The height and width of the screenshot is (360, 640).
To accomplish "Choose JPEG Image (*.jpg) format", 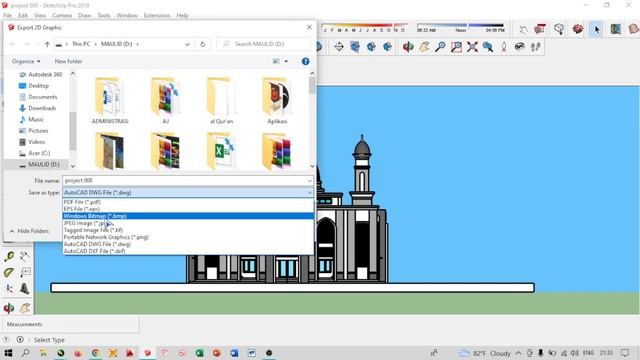I will point(188,223).
